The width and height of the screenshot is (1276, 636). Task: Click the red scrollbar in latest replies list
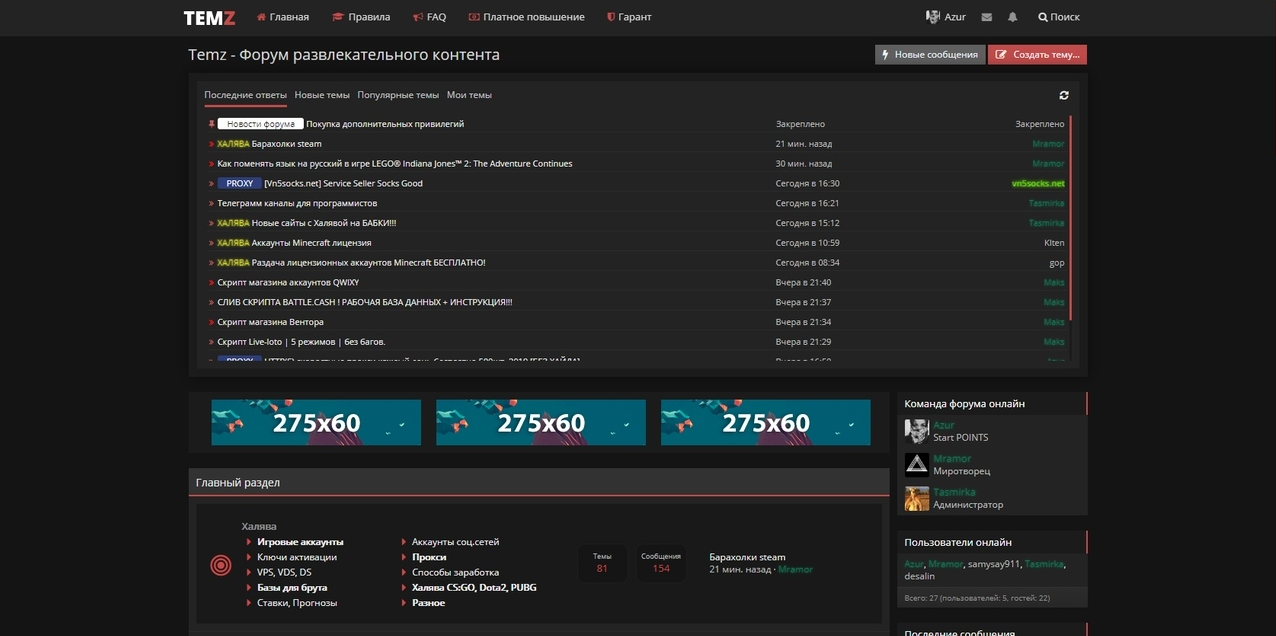(x=1070, y=218)
